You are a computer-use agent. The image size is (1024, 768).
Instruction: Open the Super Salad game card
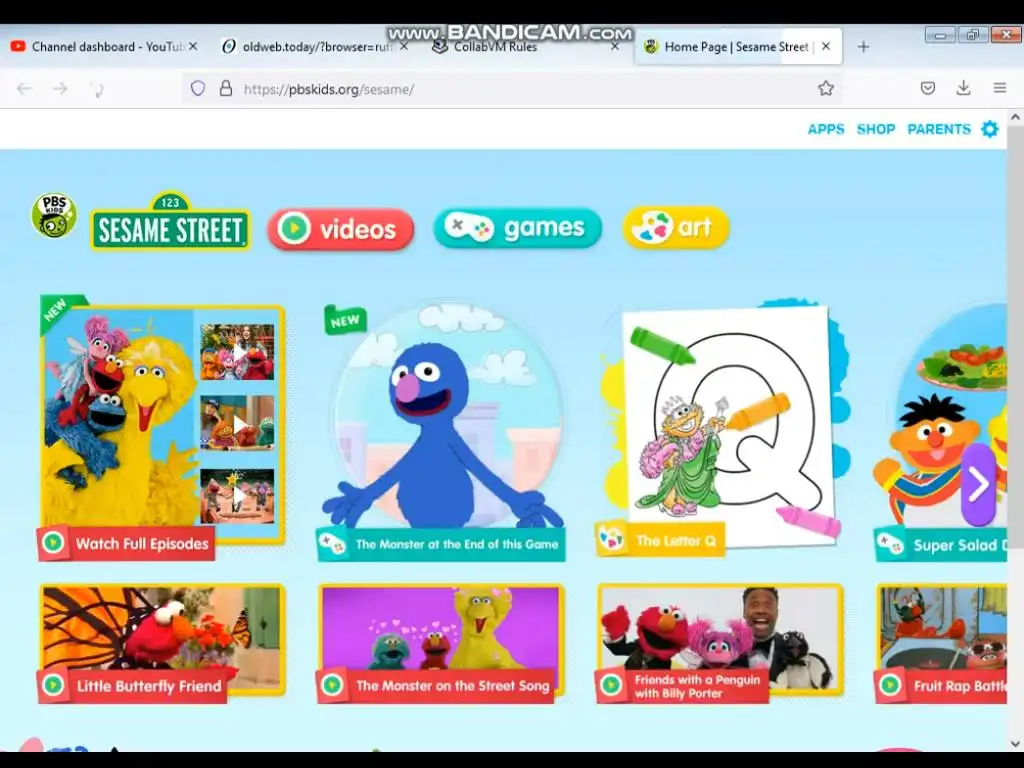click(x=940, y=431)
